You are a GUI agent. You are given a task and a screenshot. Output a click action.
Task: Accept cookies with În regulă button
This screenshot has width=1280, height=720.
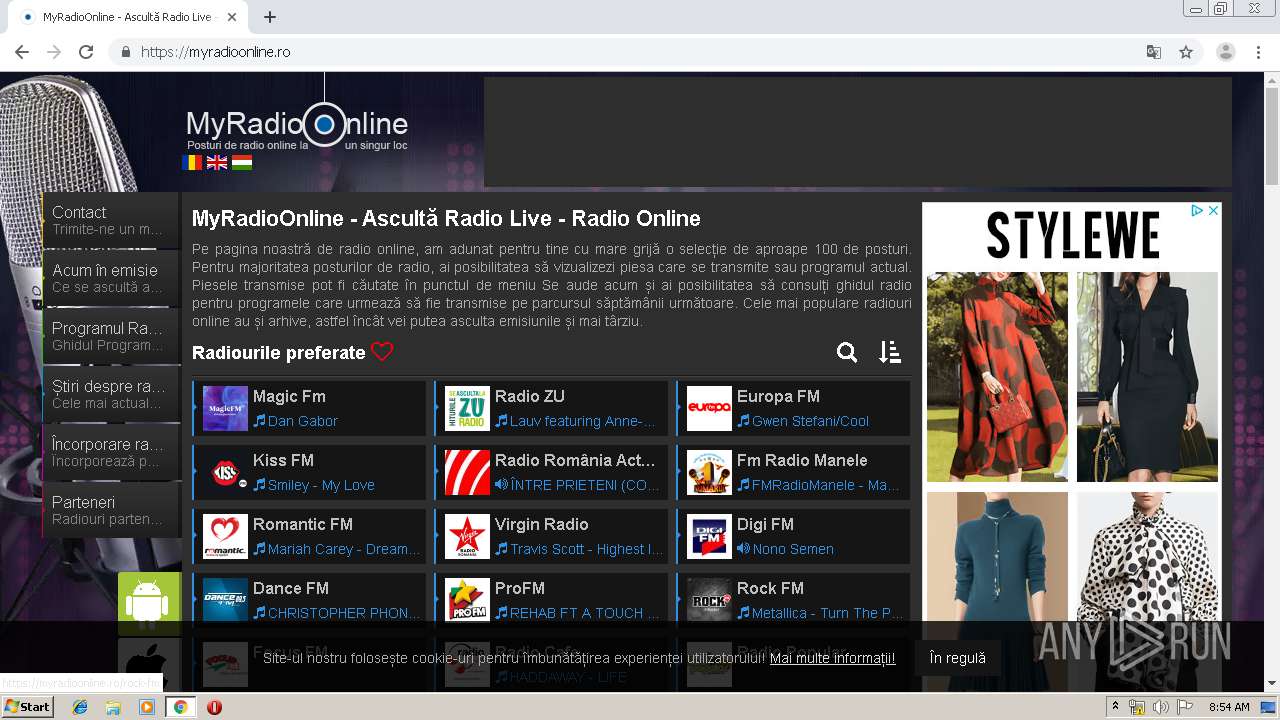(x=957, y=658)
